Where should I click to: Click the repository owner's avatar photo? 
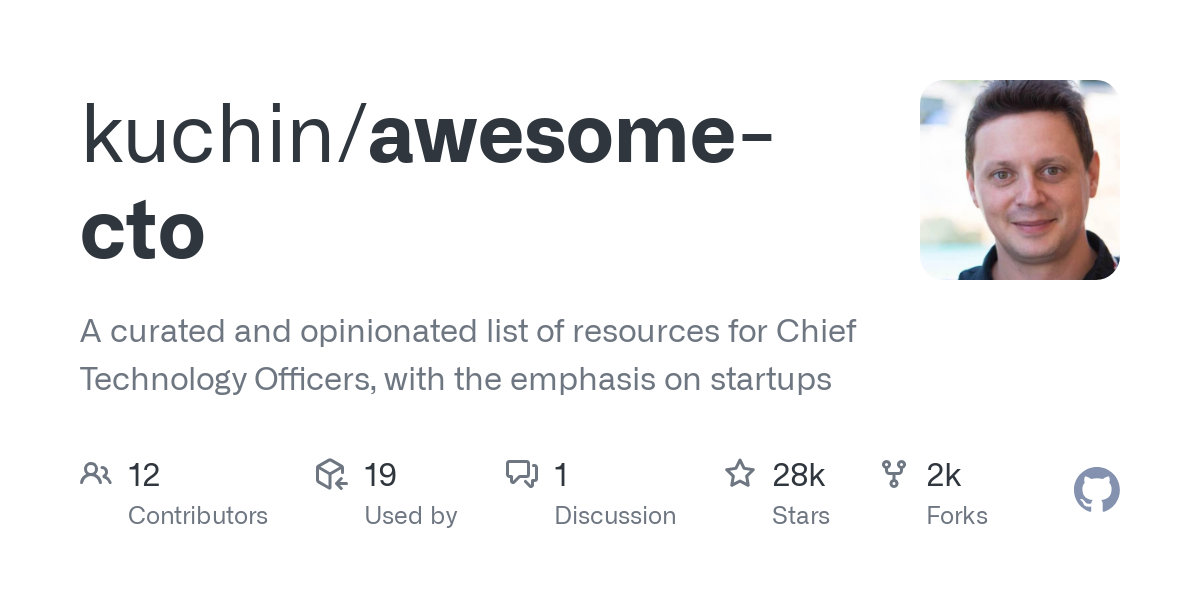[1019, 180]
